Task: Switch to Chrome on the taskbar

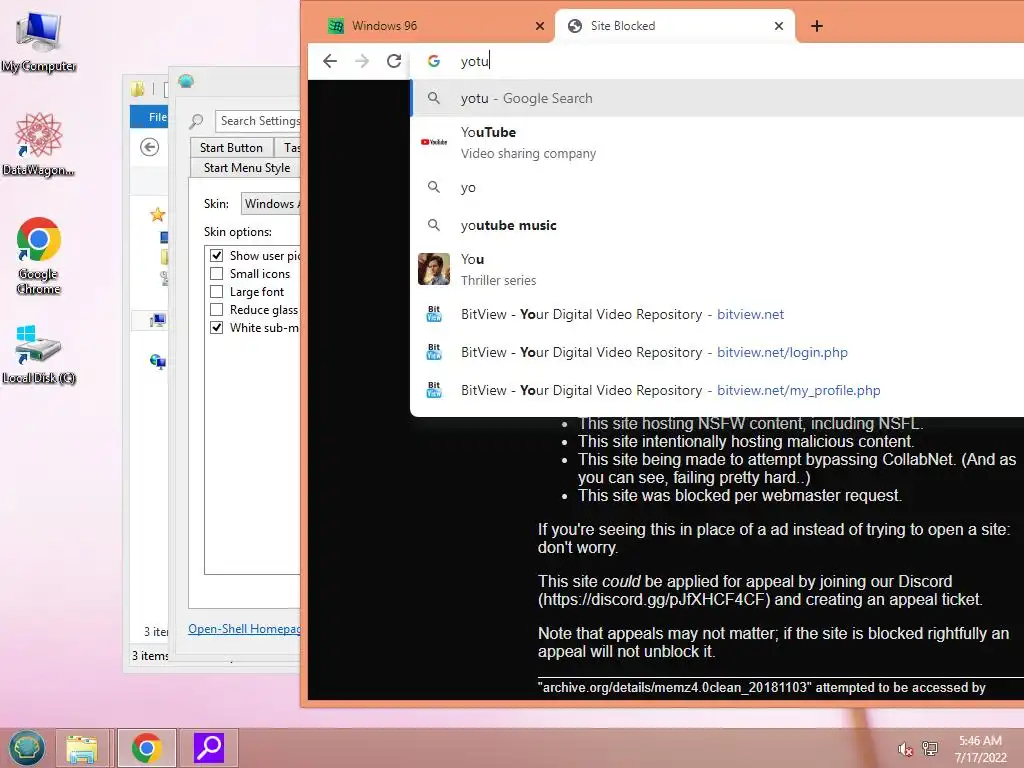Action: coord(146,748)
